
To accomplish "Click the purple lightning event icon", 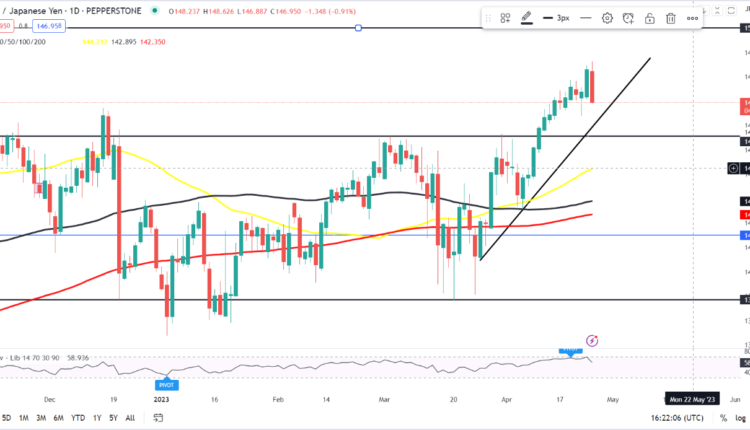I will [x=592, y=341].
